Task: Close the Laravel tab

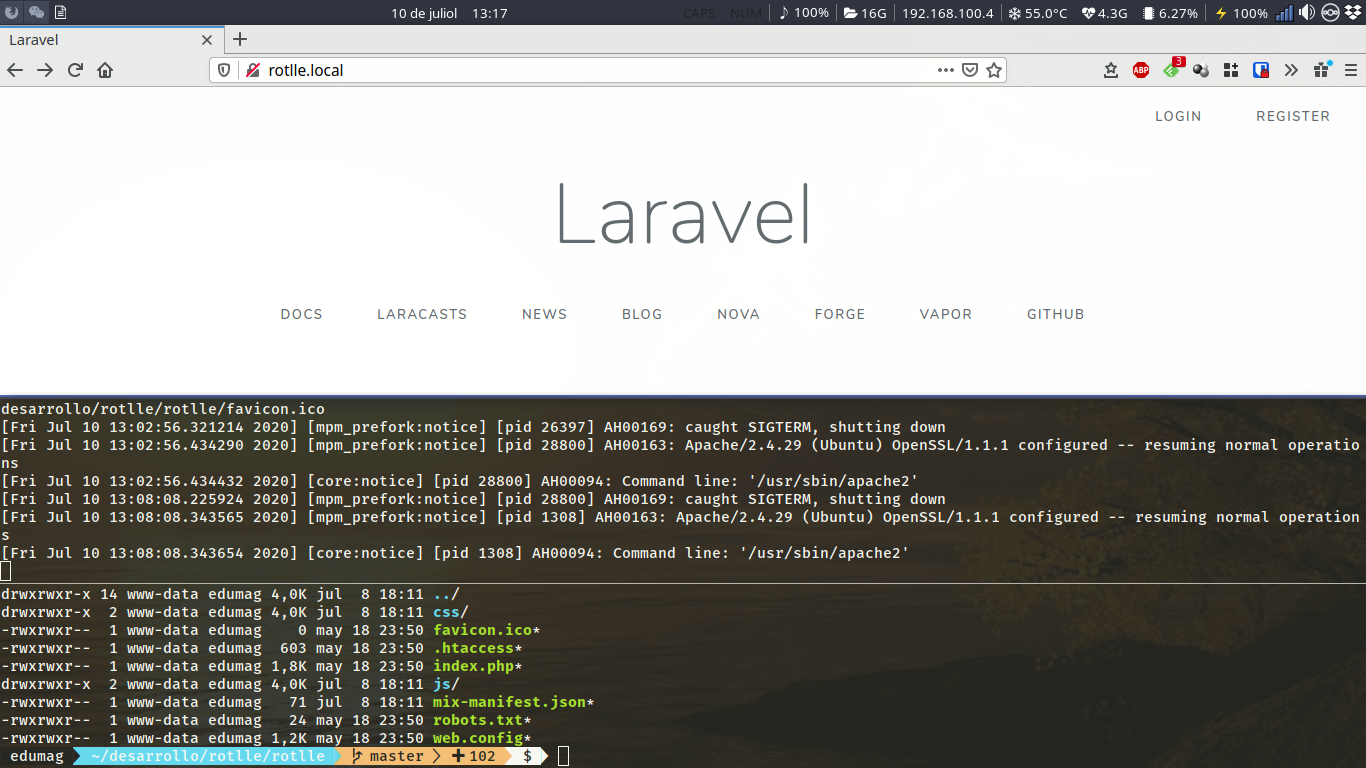Action: (x=207, y=40)
